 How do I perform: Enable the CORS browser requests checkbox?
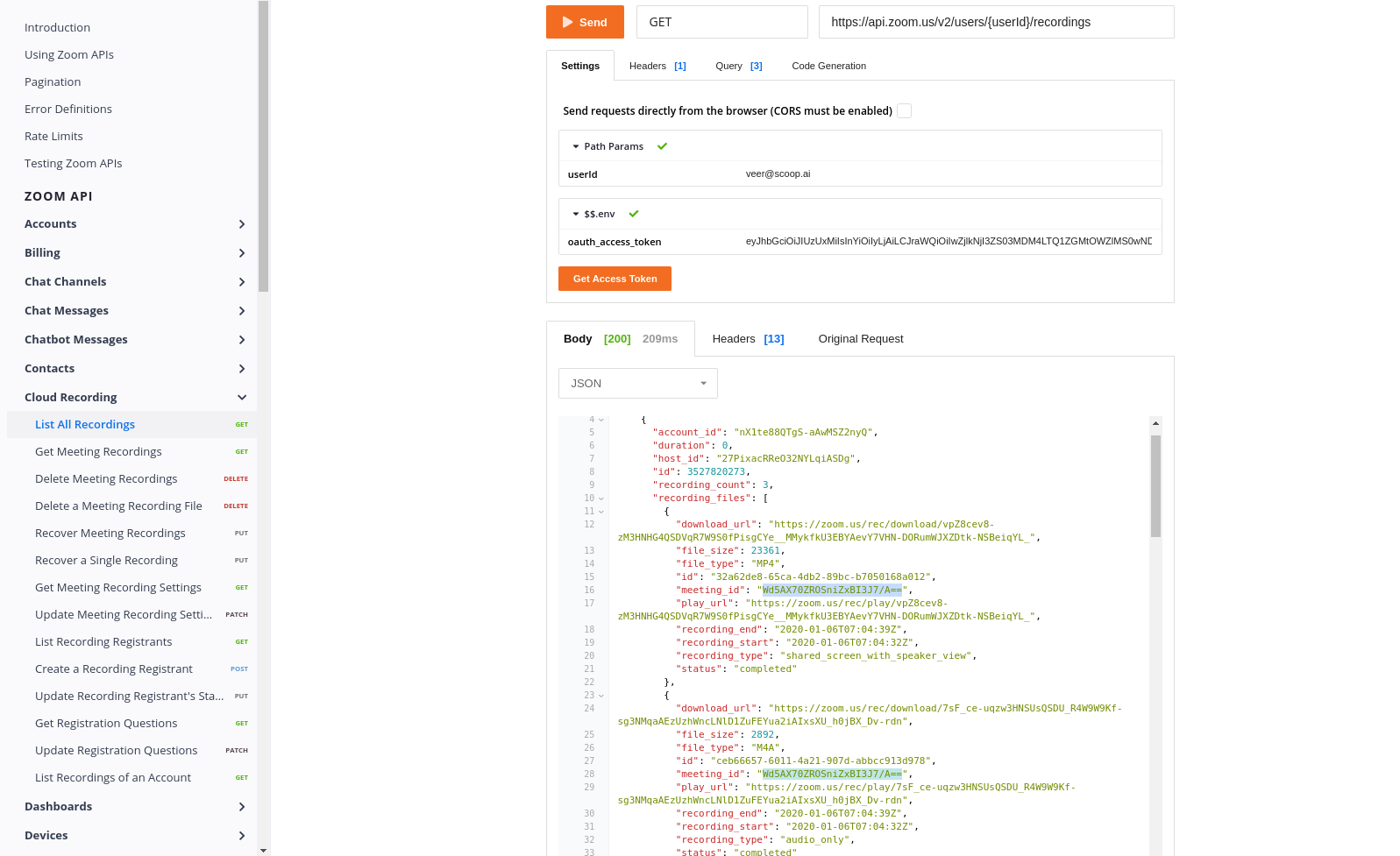point(904,110)
